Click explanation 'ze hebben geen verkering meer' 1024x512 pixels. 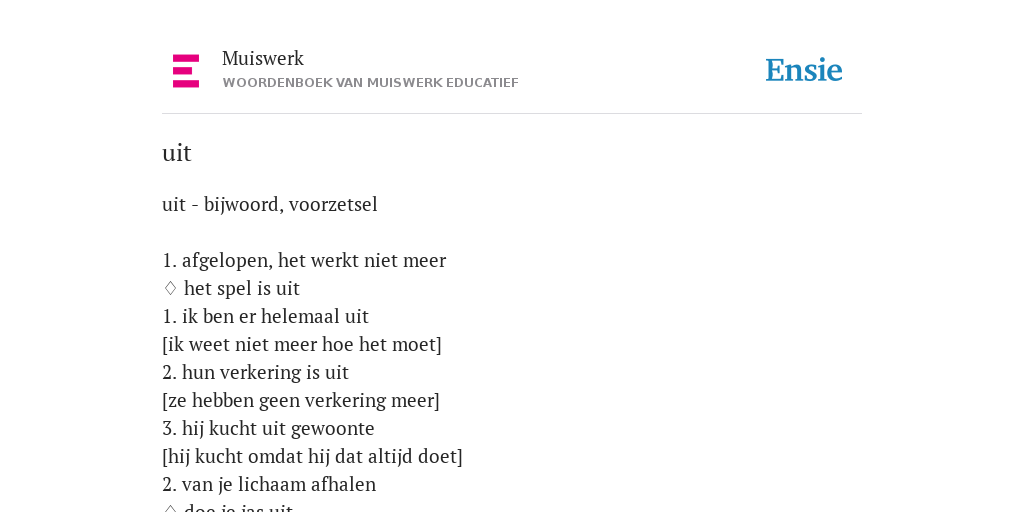coord(301,401)
